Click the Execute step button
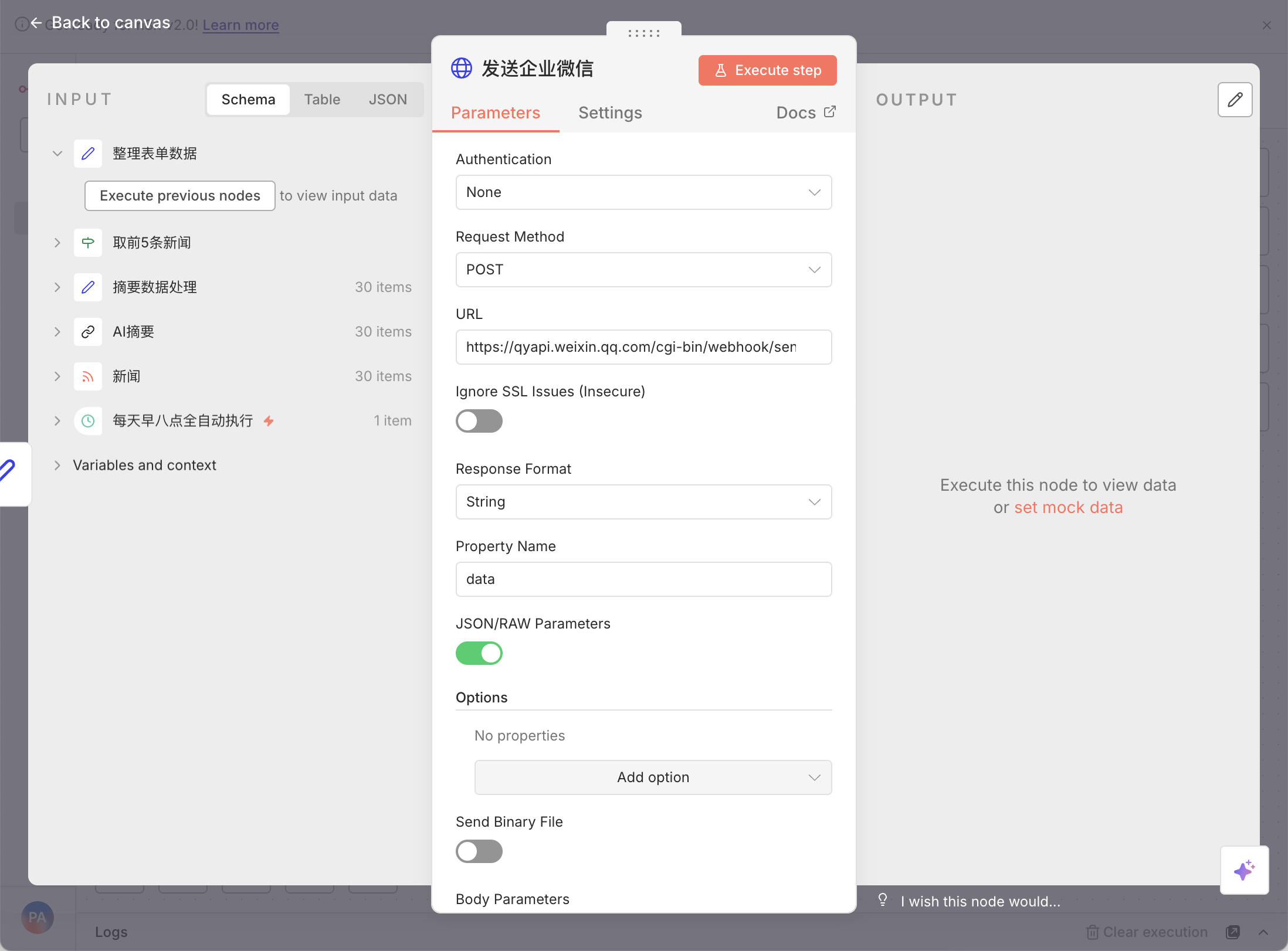This screenshot has width=1288, height=951. coord(767,70)
